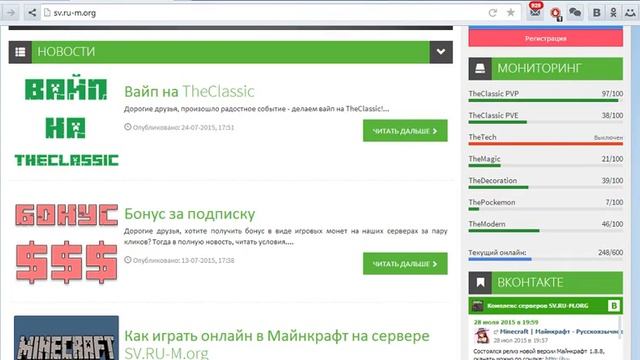Click the list icon beside НОВОСТИ header
Viewport: 640px width, 360px height.
click(x=20, y=52)
